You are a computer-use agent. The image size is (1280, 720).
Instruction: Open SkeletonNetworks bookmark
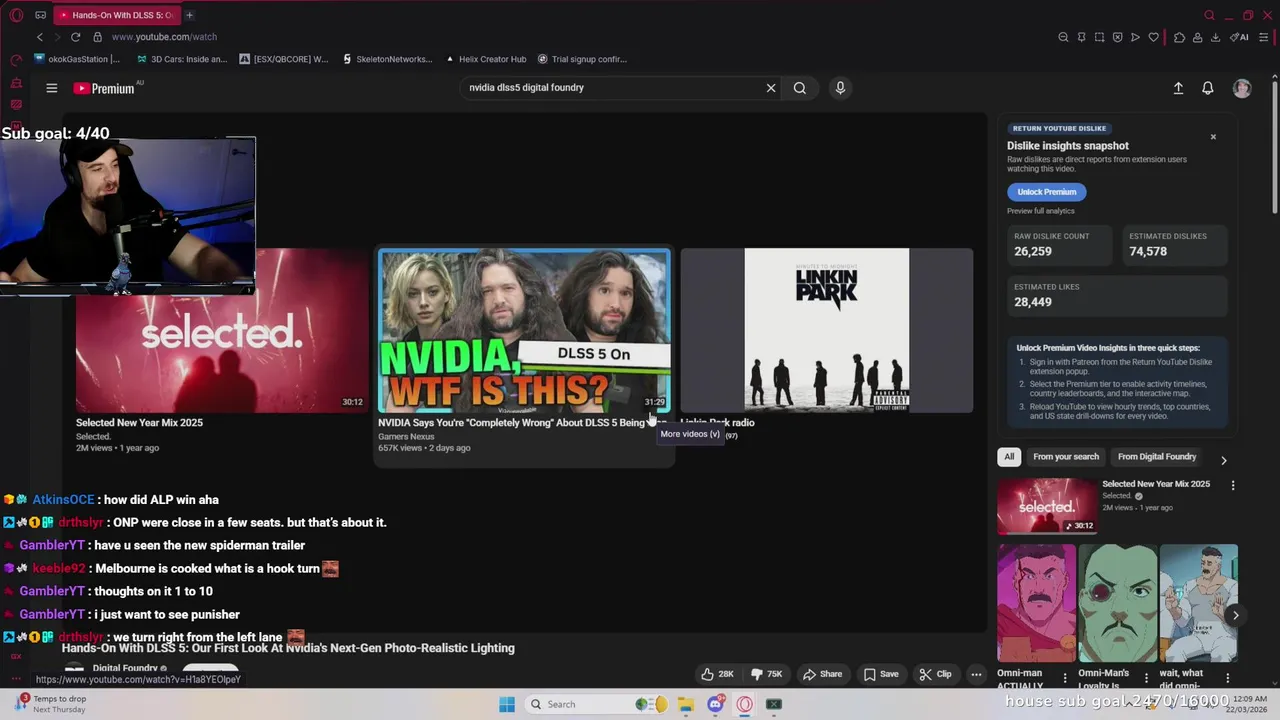(x=387, y=59)
